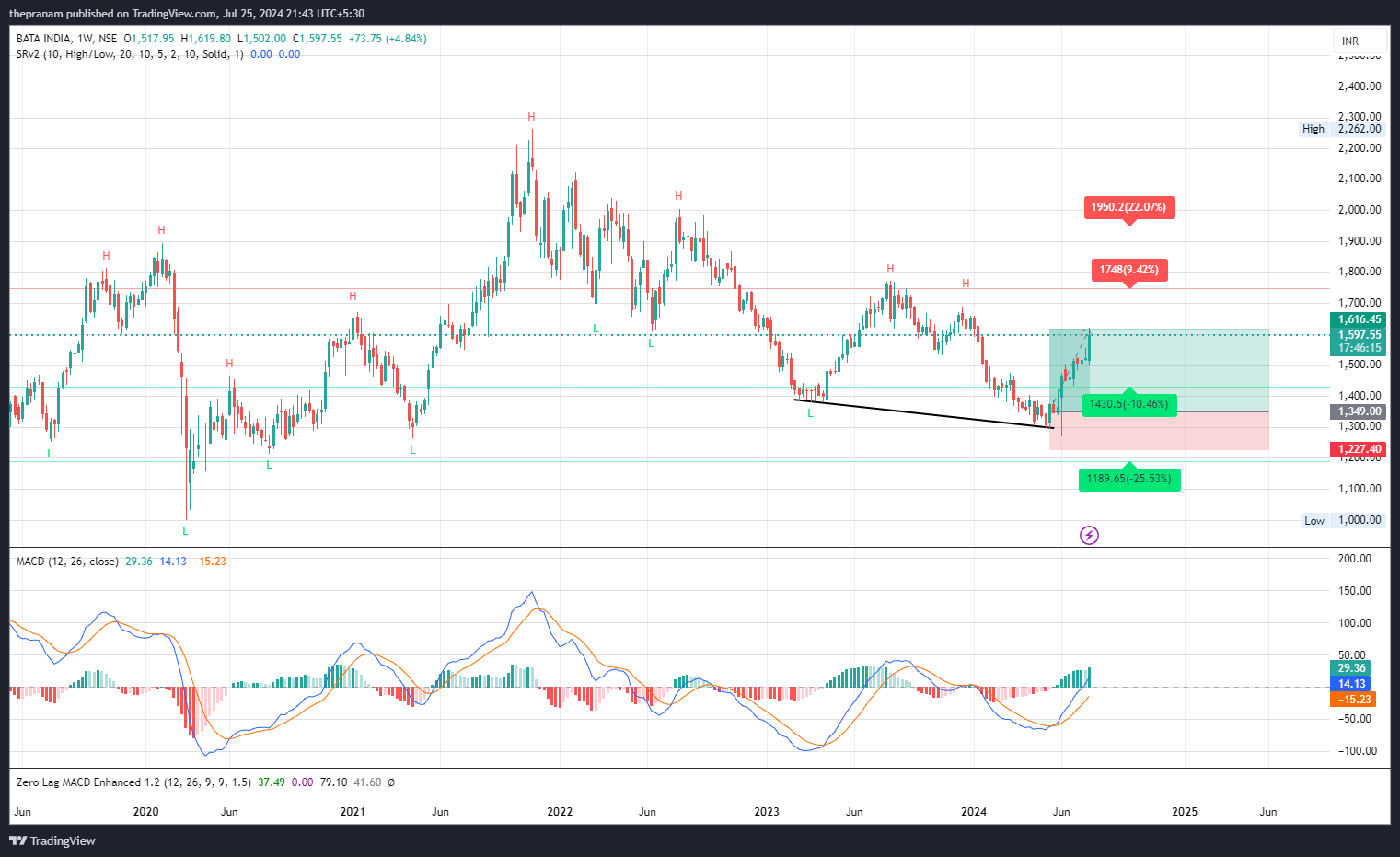Click the change value +73.75 (+4.84%)
The width and height of the screenshot is (1400, 857).
388,39
